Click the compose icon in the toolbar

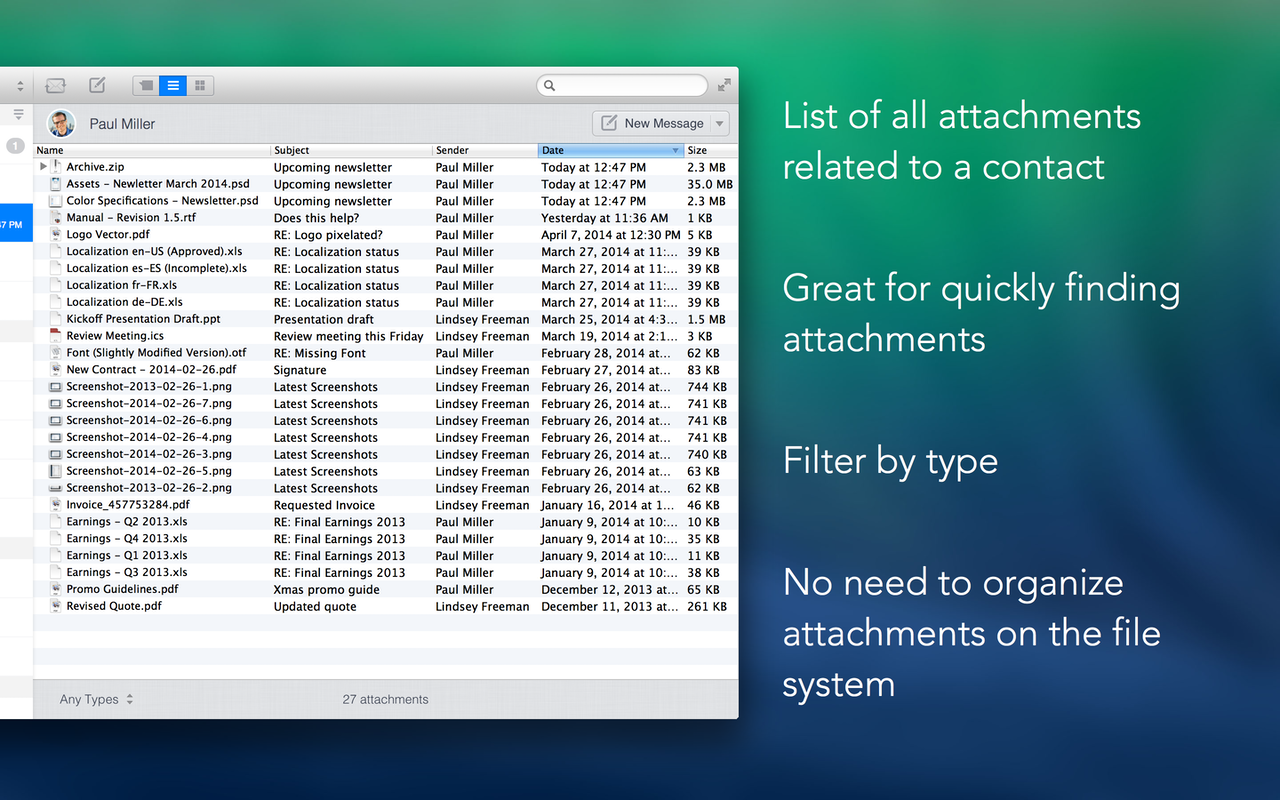coord(97,86)
